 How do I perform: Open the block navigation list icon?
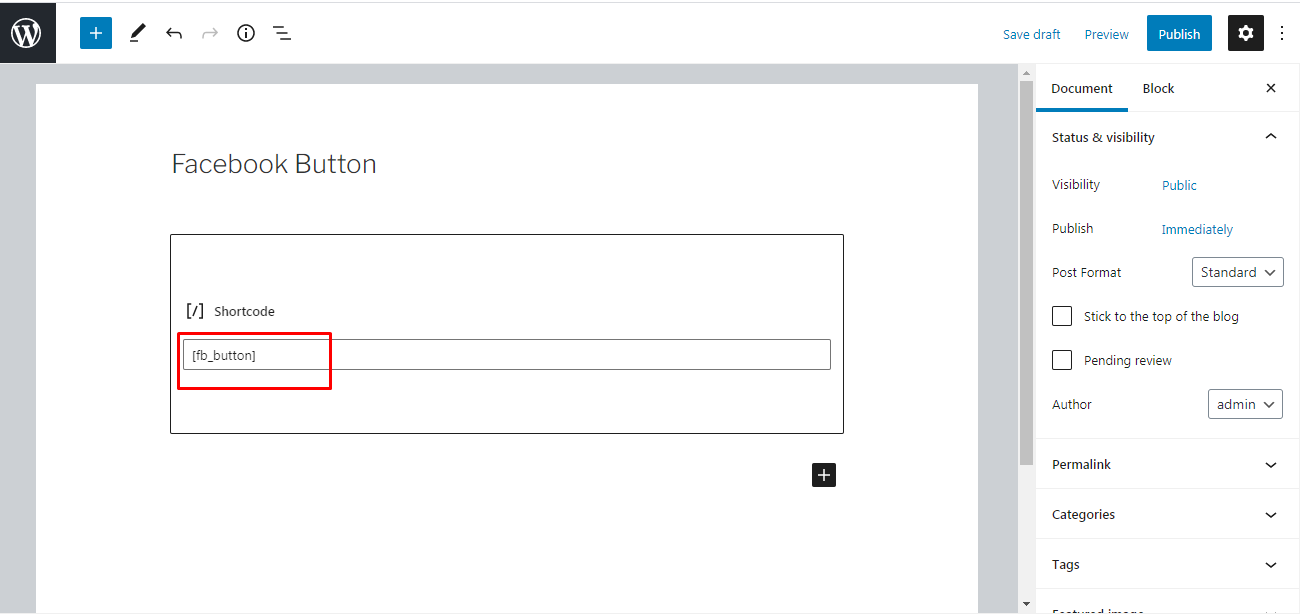coord(282,33)
